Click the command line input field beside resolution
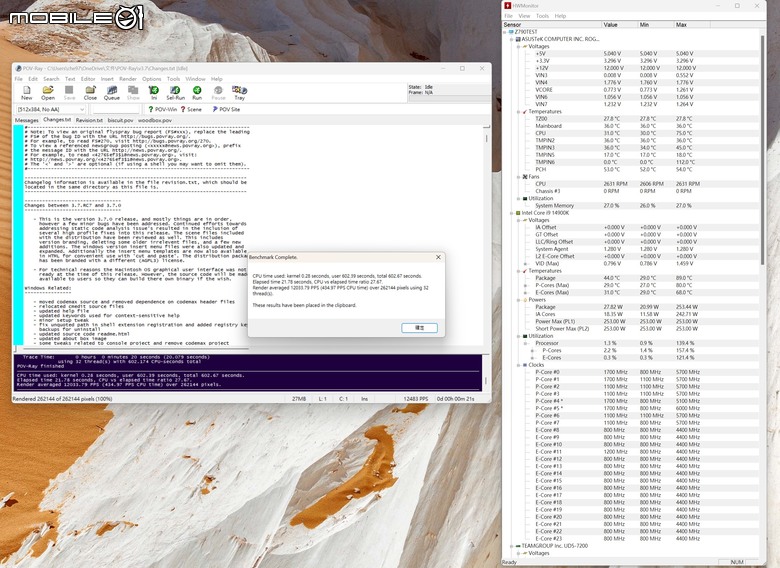The height and width of the screenshot is (568, 780). tap(116, 109)
